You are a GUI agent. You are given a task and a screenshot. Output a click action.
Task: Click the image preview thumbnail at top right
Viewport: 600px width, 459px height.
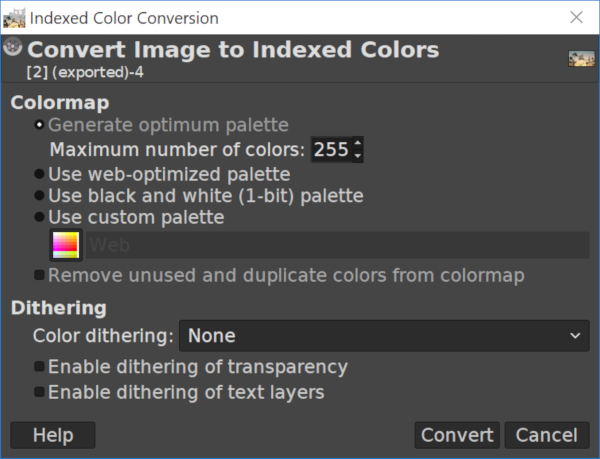[581, 59]
